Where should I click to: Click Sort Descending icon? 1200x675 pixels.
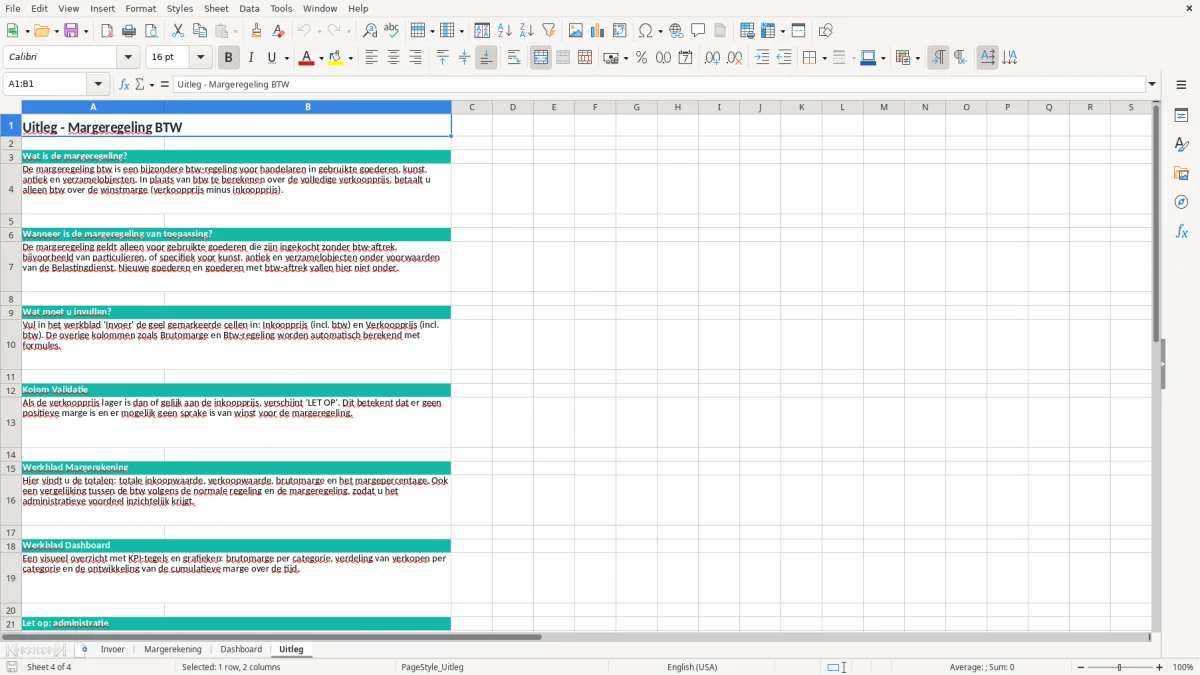tap(526, 31)
